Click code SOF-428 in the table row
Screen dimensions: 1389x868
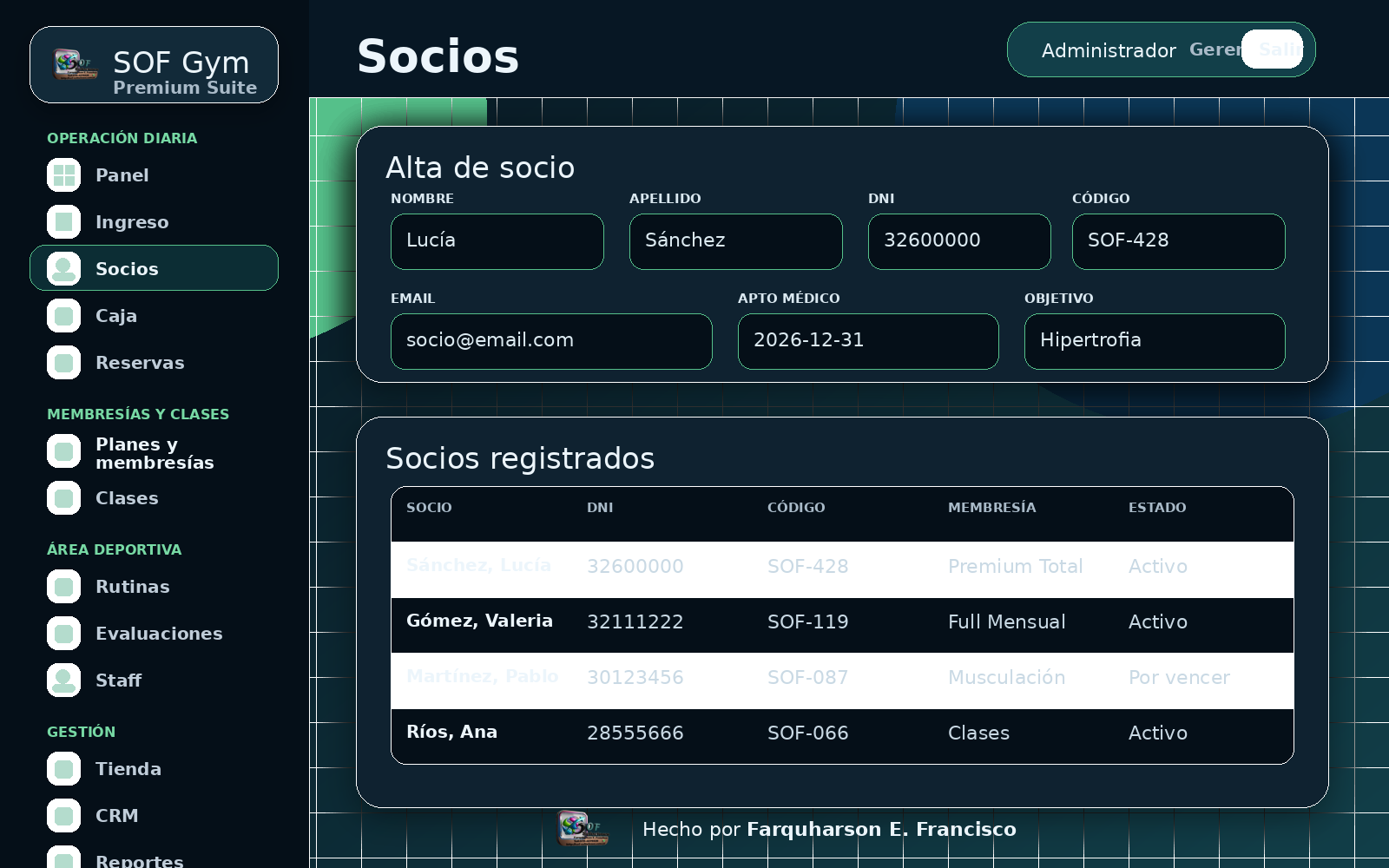coord(807,567)
